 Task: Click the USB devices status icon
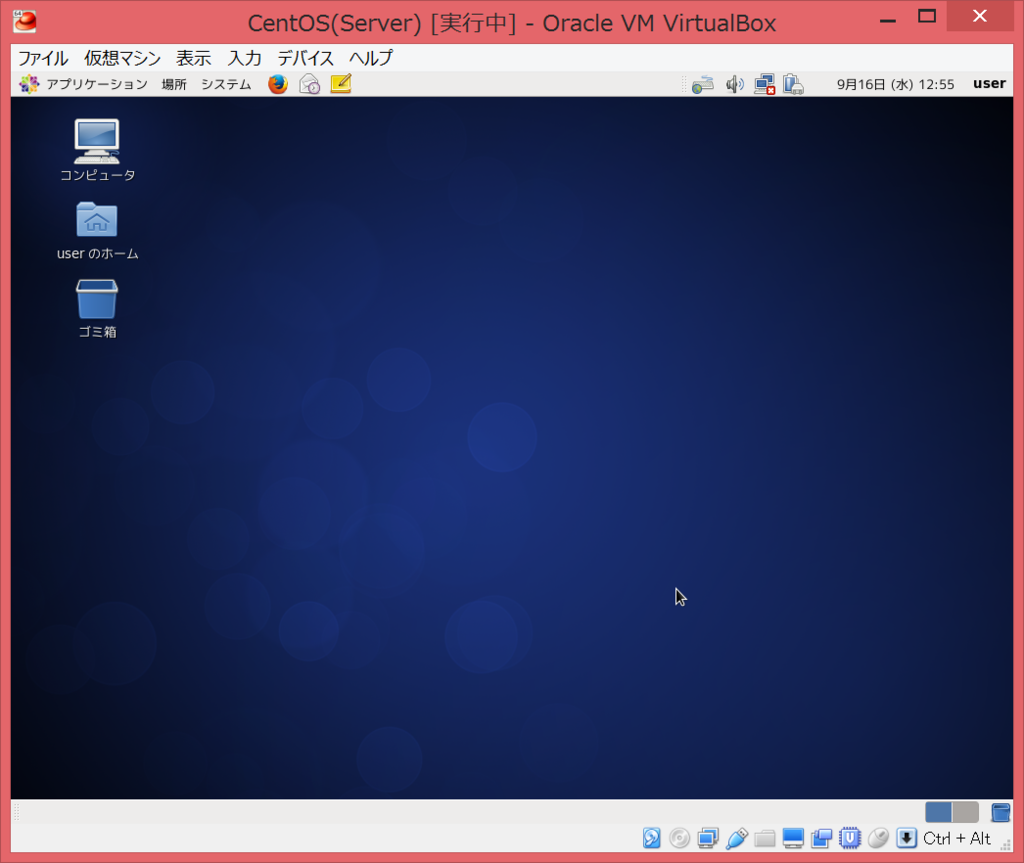pyautogui.click(x=737, y=838)
